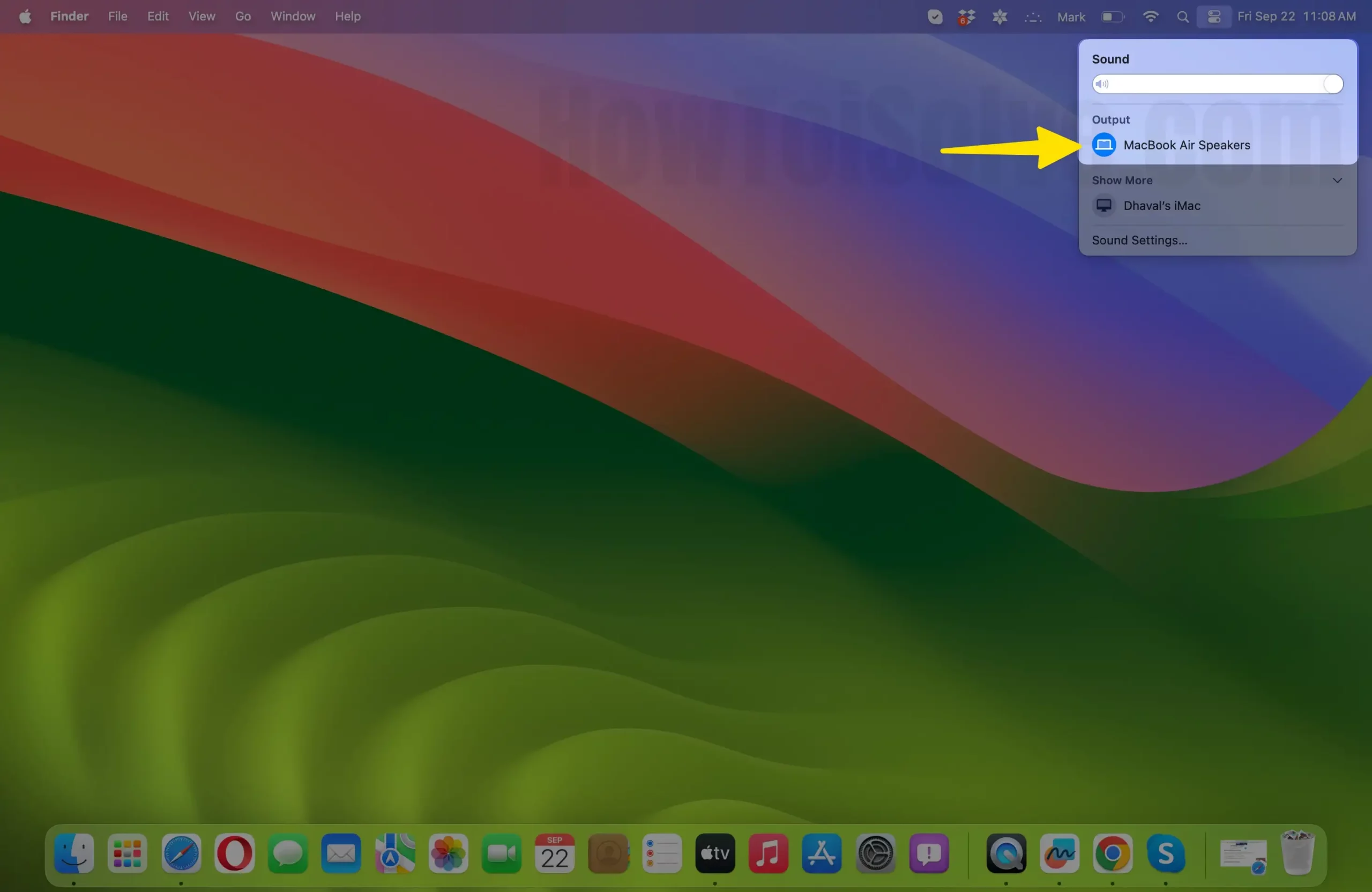Launch FaceTime from the Dock

point(501,853)
